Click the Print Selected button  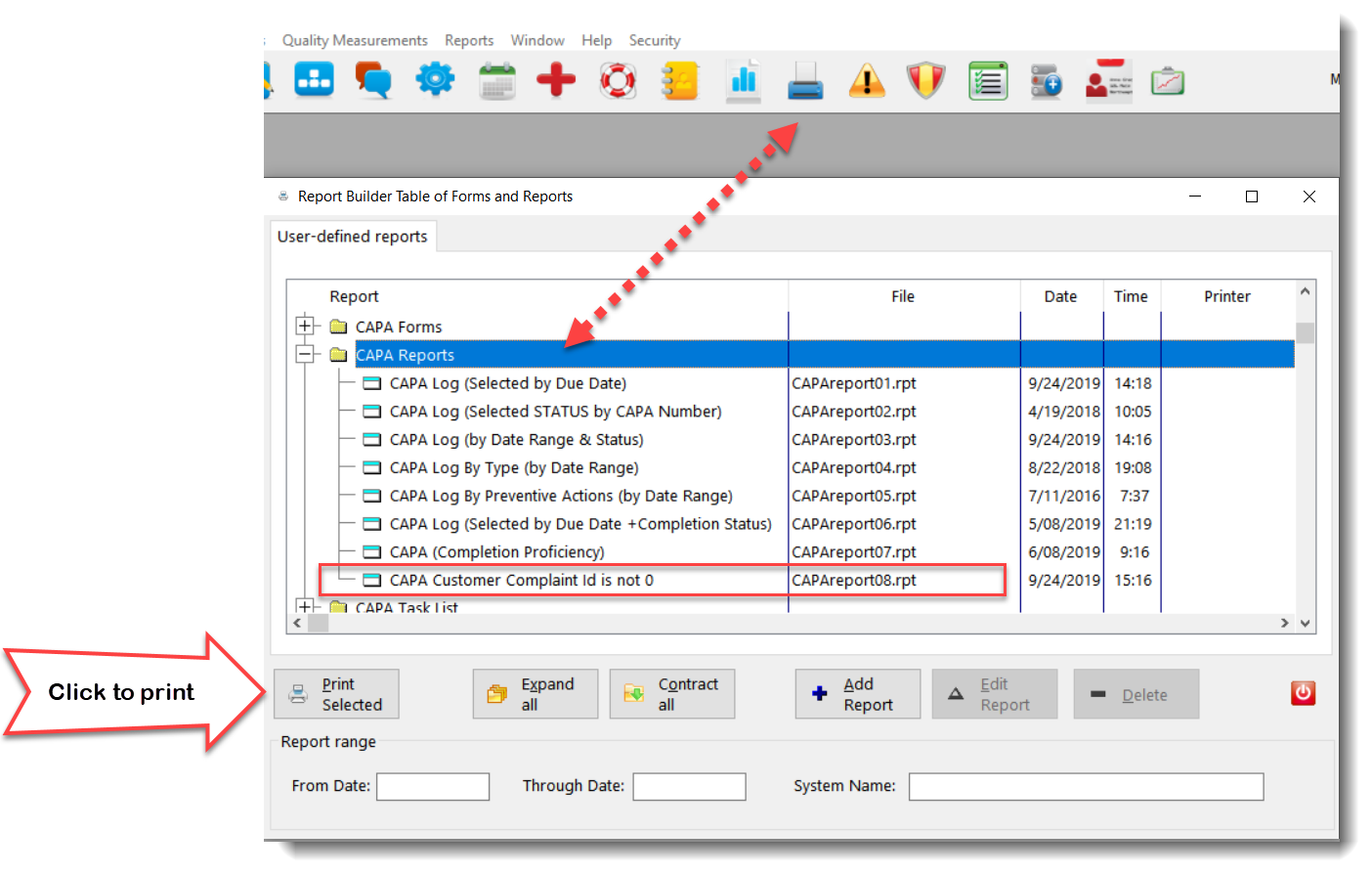(x=336, y=694)
